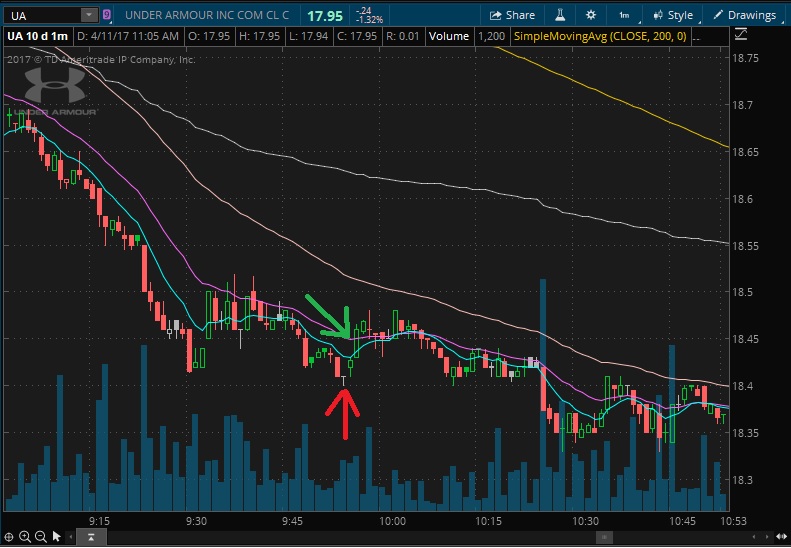Viewport: 791px width, 548px height.
Task: Expand the truncated studies ellipsis
Action: pyautogui.click(x=696, y=37)
